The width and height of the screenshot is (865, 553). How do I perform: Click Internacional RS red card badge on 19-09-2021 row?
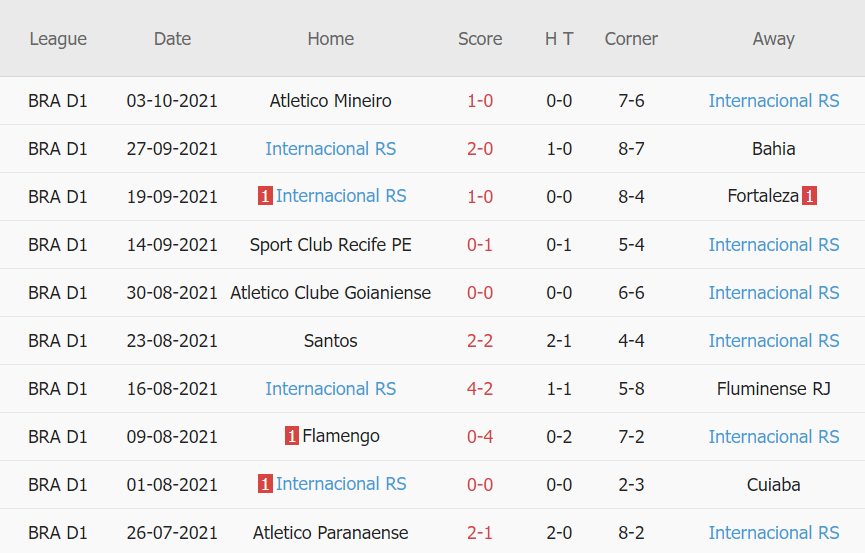(x=265, y=197)
